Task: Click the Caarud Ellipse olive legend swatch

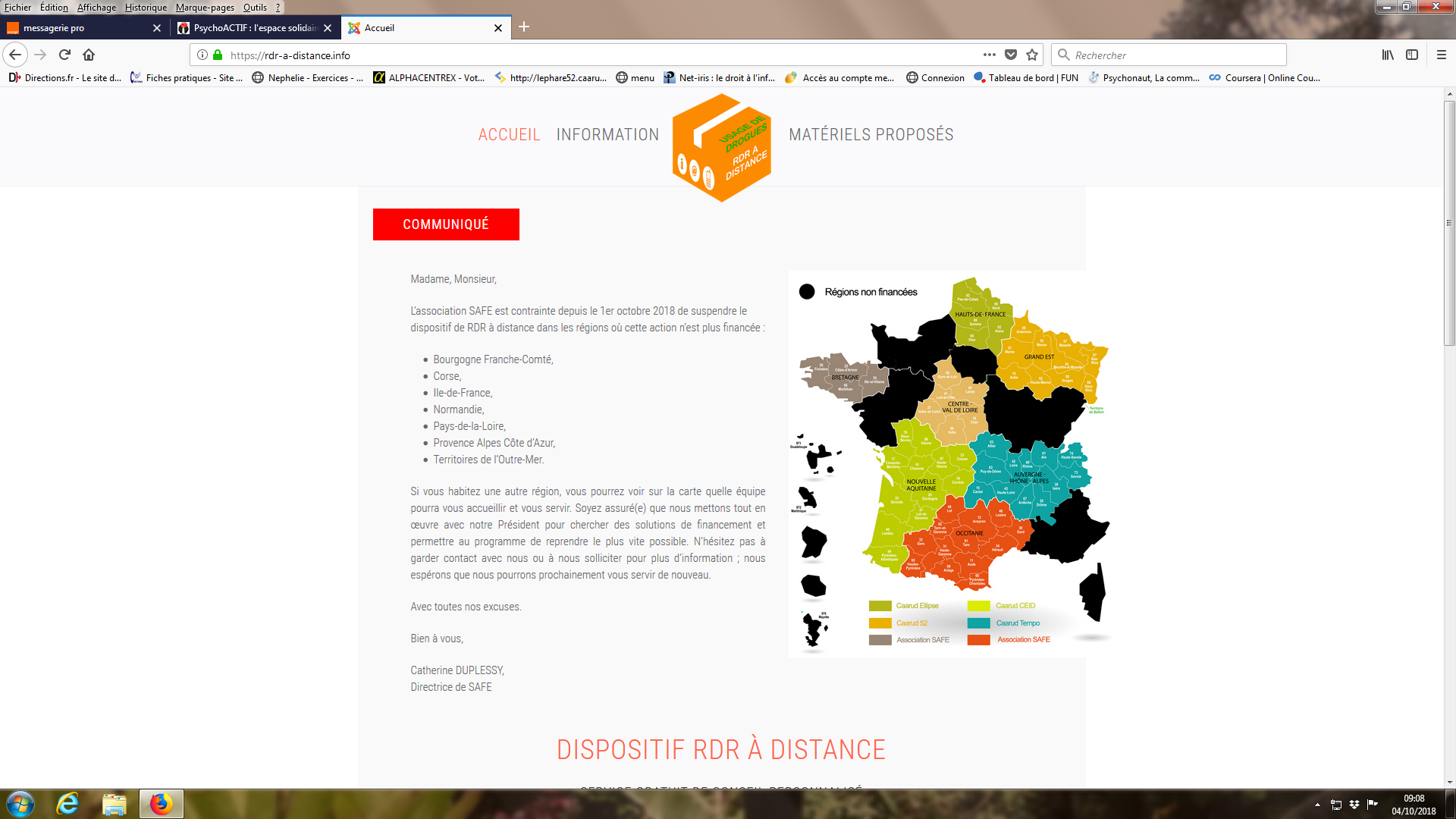Action: tap(880, 605)
